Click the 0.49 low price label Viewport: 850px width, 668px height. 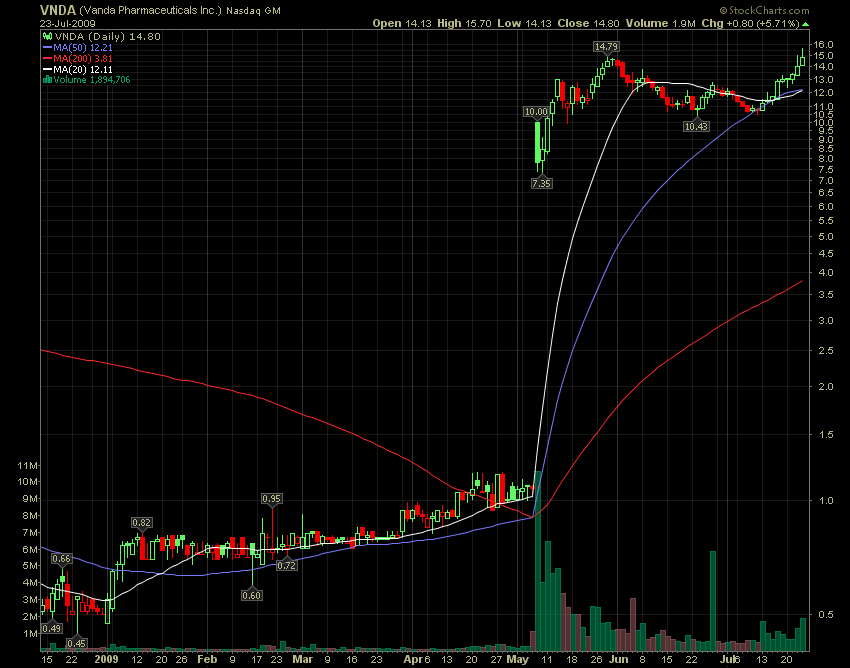(51, 628)
